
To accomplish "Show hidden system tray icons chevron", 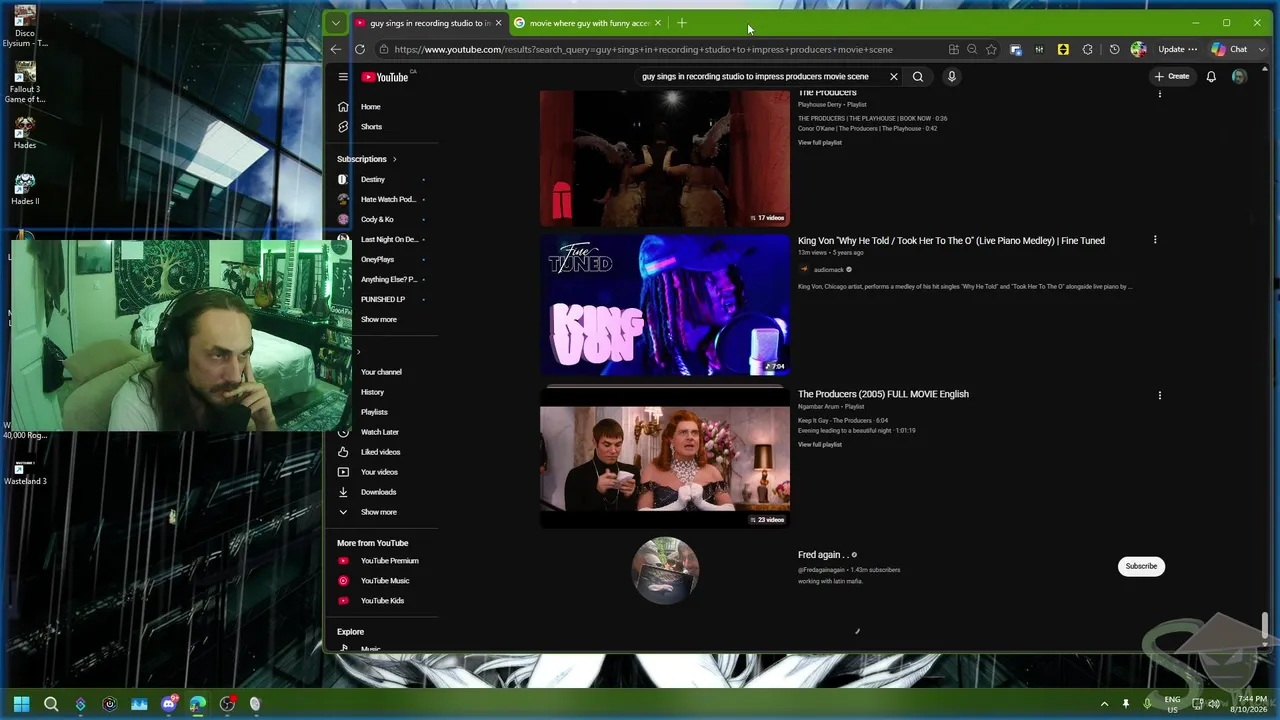I will pos(1104,704).
